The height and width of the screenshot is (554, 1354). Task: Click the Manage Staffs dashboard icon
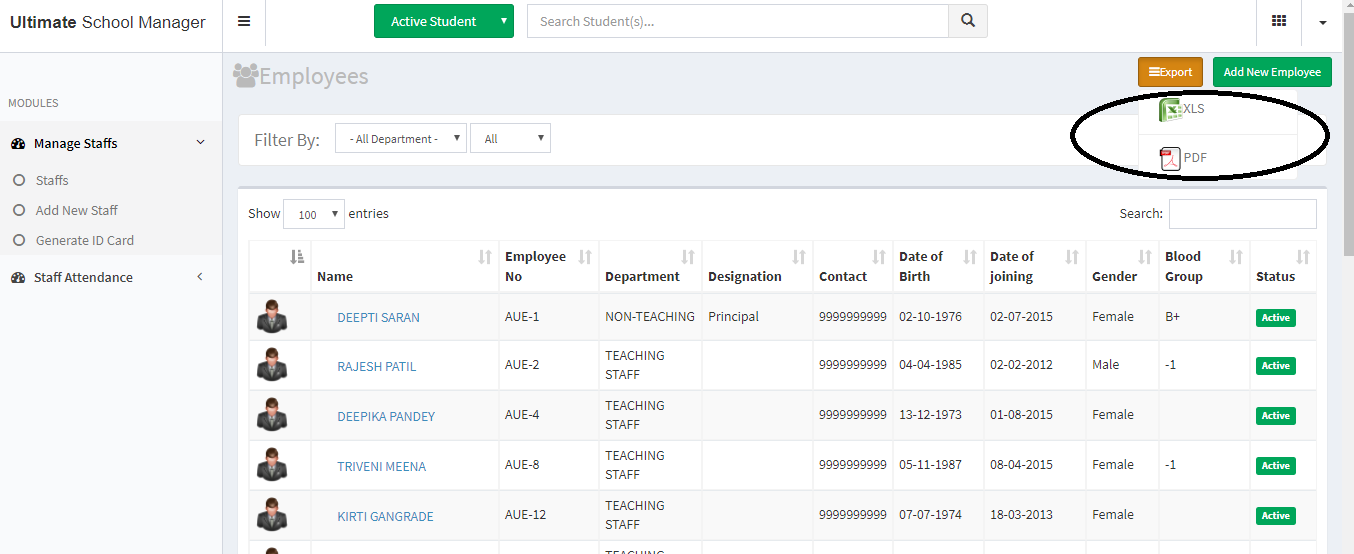tap(18, 144)
